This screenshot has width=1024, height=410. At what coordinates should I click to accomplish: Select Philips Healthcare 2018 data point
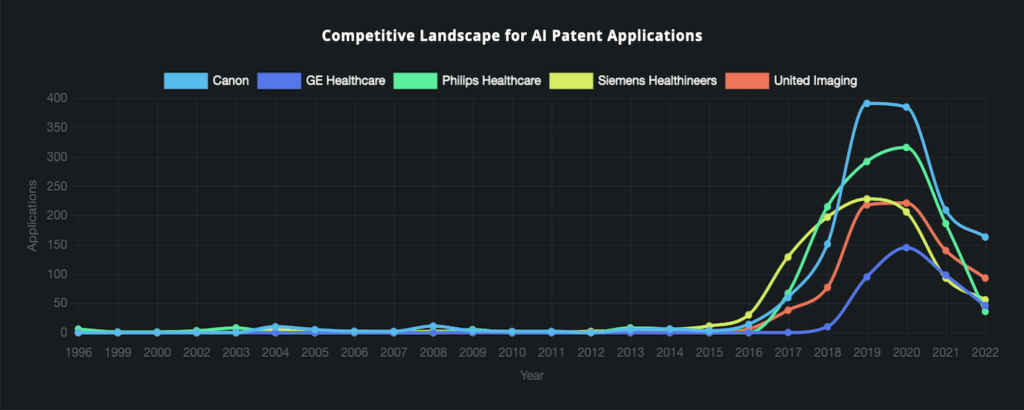tap(827, 207)
